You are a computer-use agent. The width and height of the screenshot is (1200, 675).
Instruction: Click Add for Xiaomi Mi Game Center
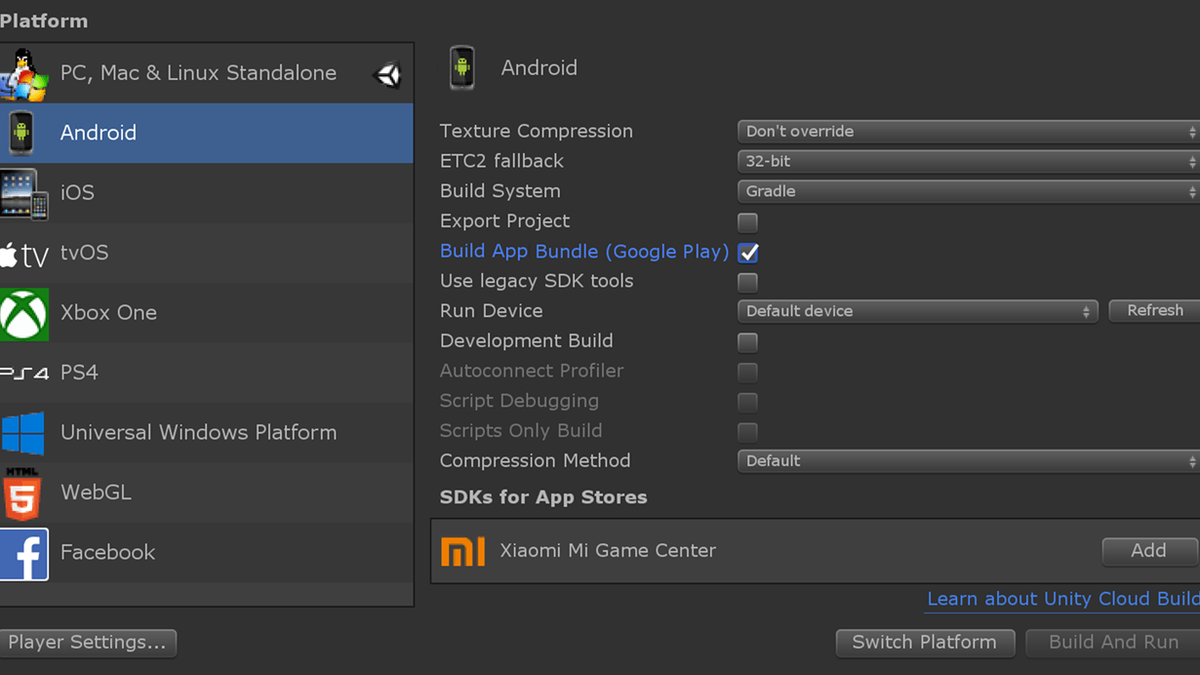pos(1148,551)
